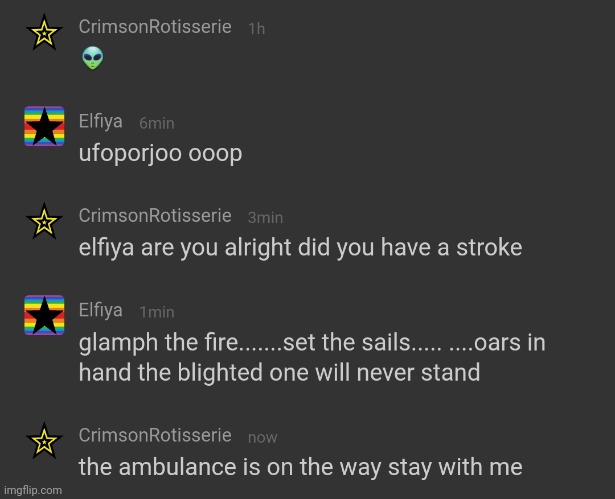Open Elfiya username on the 1min comment
615x499 pixels.
click(x=100, y=310)
